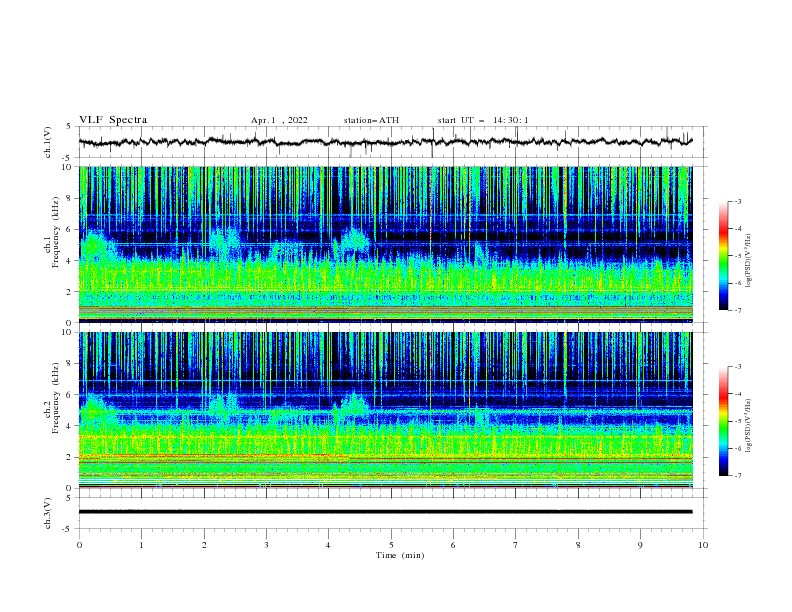The height and width of the screenshot is (612, 792).
Task: Click the time axis tick label '0'
Action: pos(79,545)
